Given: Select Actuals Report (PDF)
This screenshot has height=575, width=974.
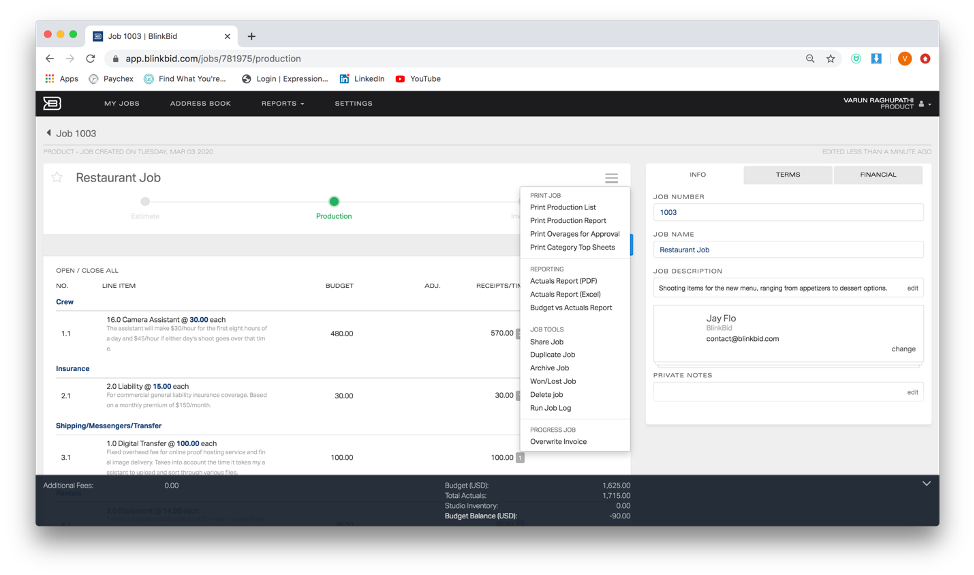Looking at the screenshot, I should coord(563,281).
